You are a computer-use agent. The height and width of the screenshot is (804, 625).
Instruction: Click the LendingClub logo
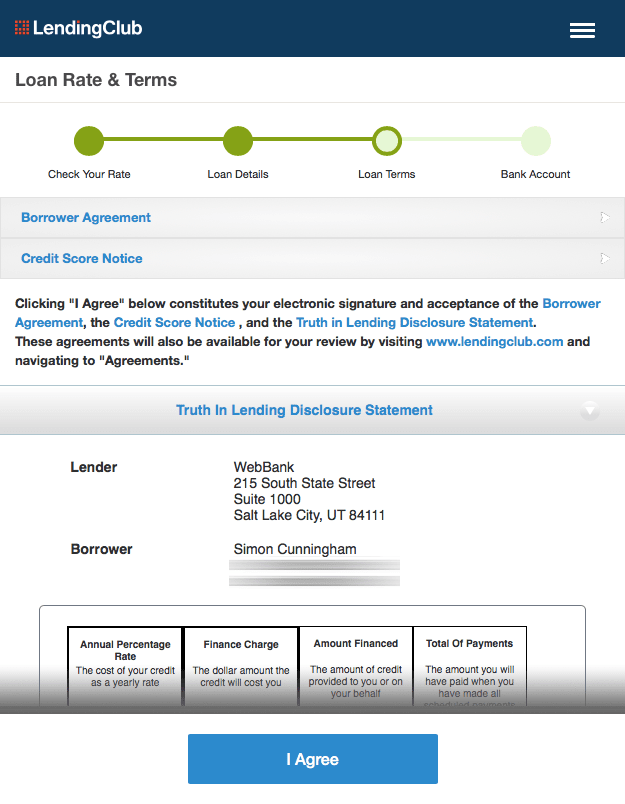coord(78,28)
